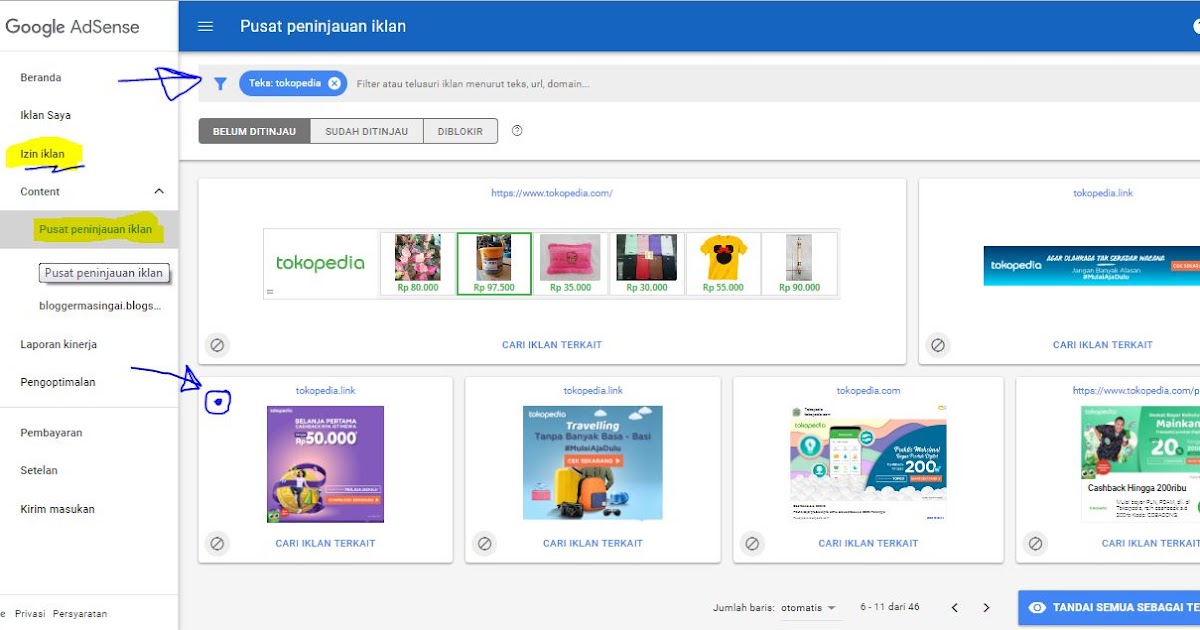Switch to the SUDAH DITINJAU tab
Screen dimensions: 1200x630
tap(368, 130)
